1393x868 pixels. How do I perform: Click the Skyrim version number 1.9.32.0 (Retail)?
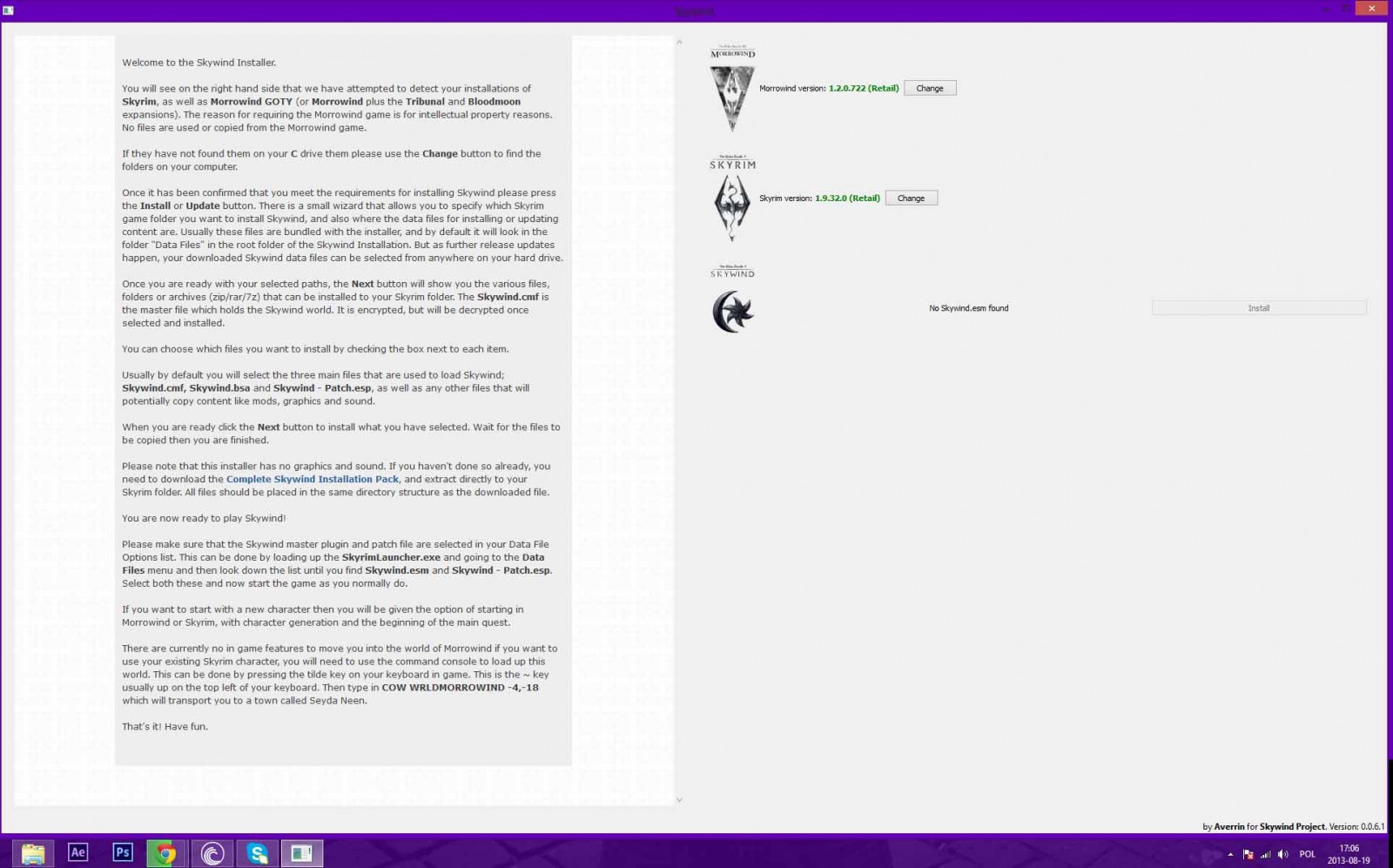pyautogui.click(x=847, y=198)
